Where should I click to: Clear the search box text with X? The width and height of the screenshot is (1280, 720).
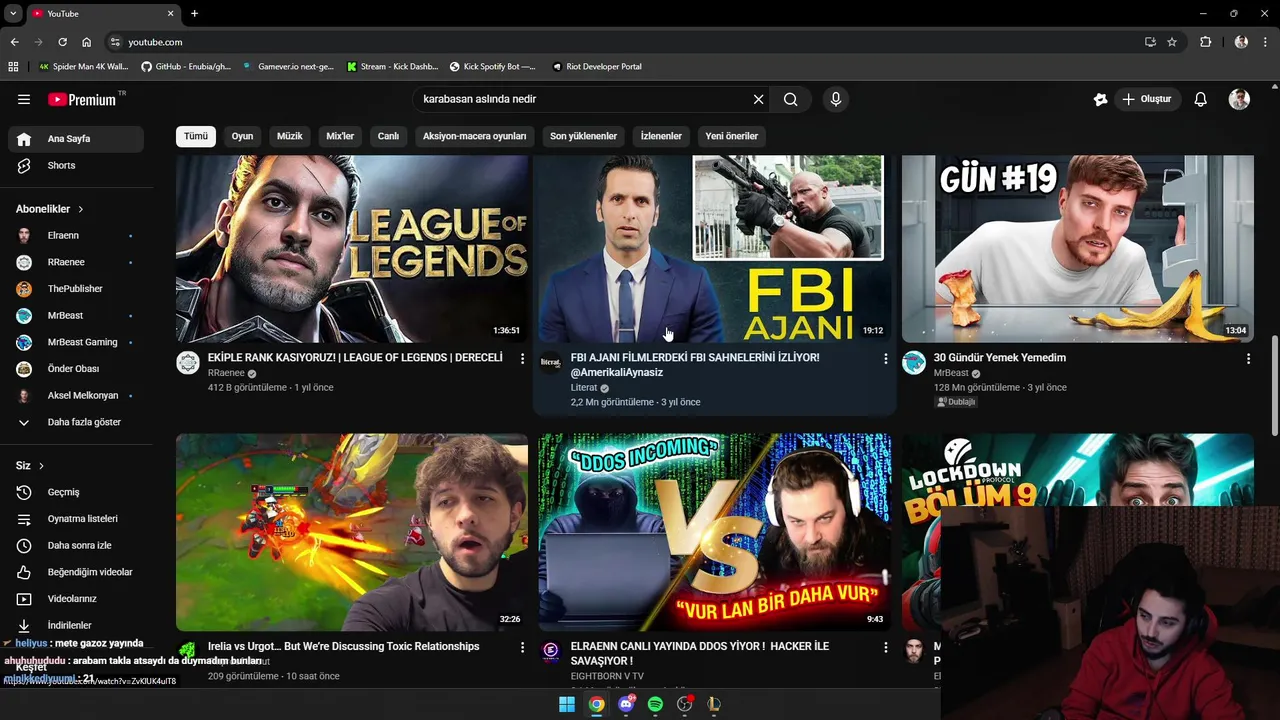point(758,99)
